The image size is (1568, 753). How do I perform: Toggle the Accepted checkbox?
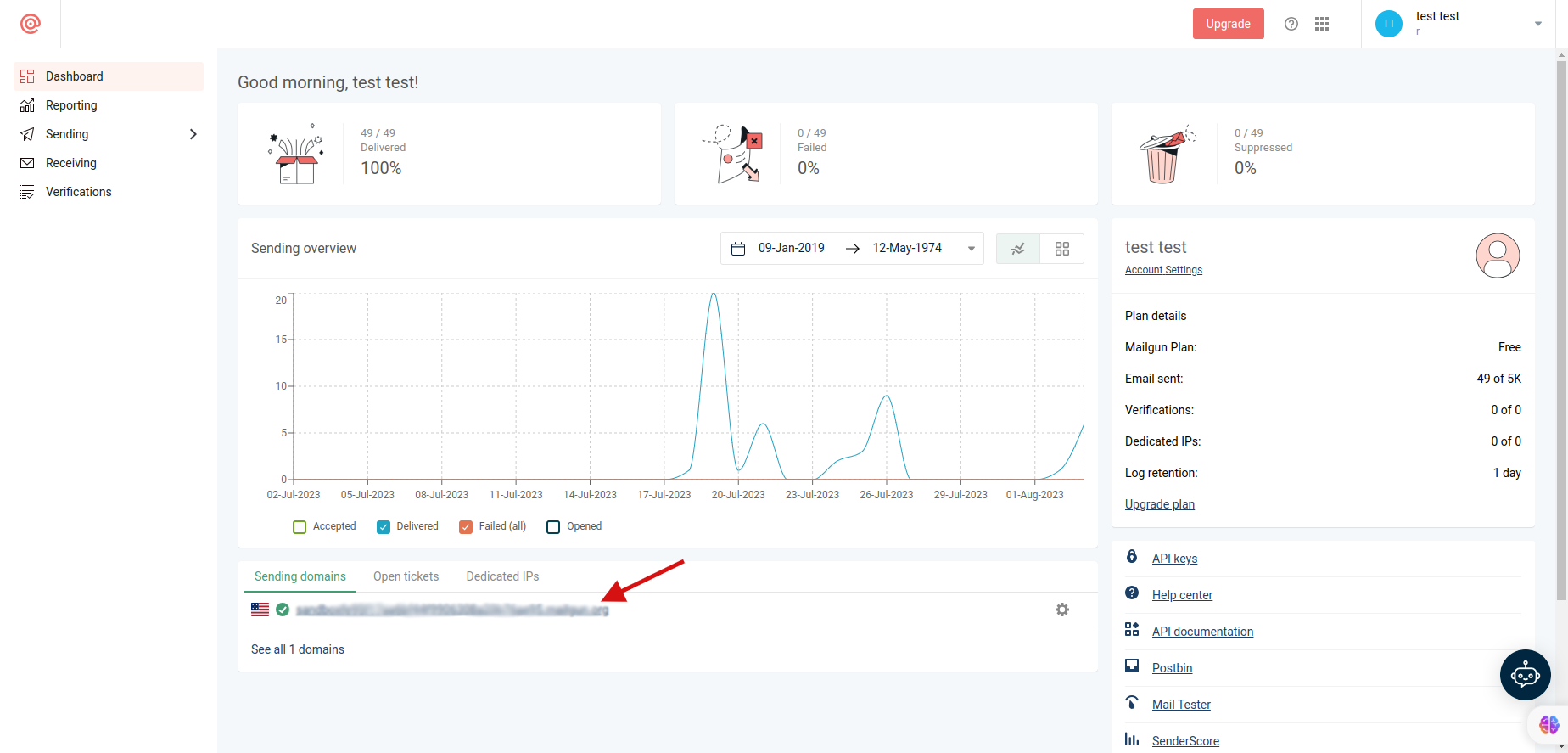pyautogui.click(x=300, y=527)
